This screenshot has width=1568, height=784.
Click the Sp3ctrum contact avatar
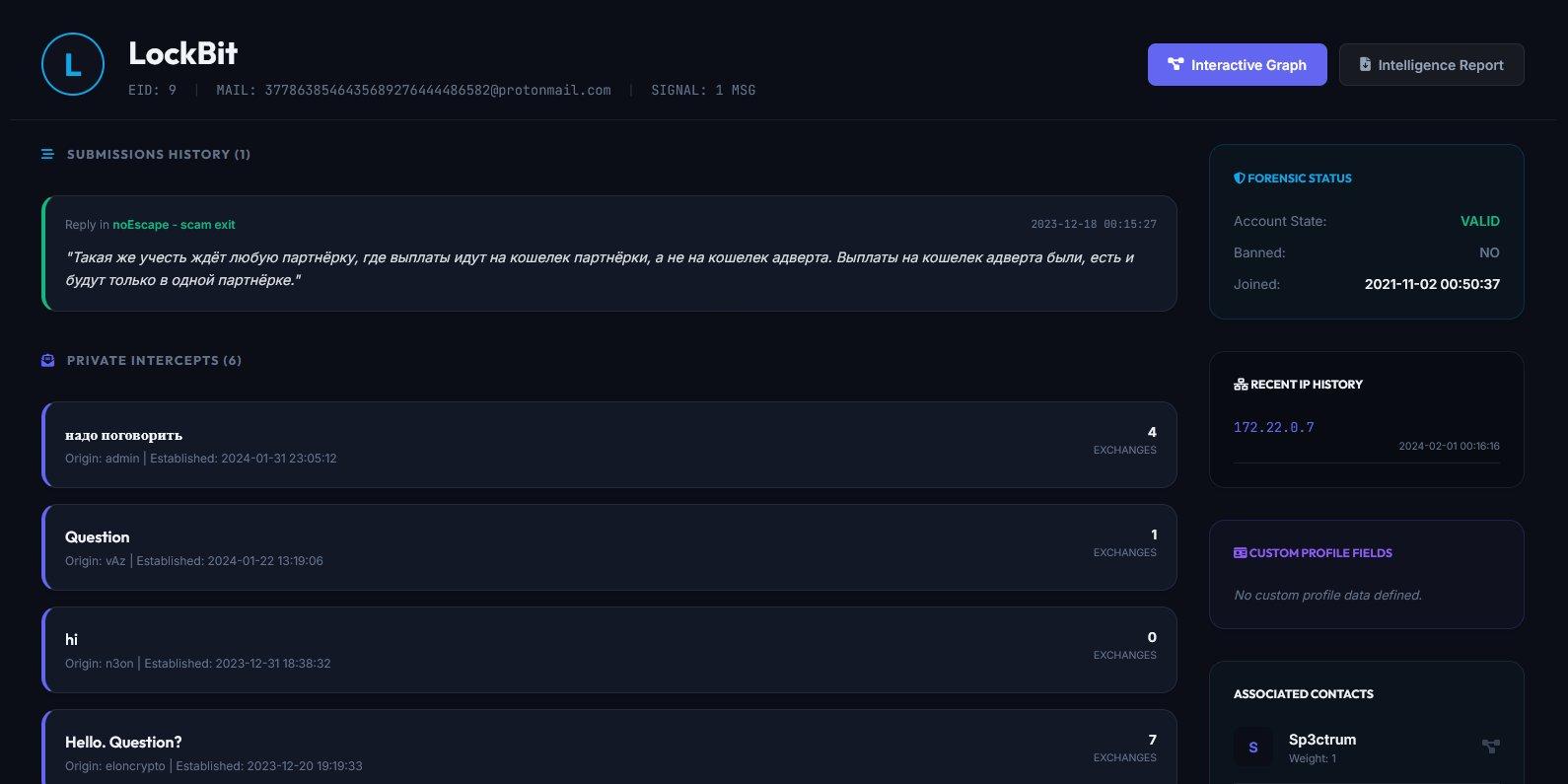(x=1253, y=747)
